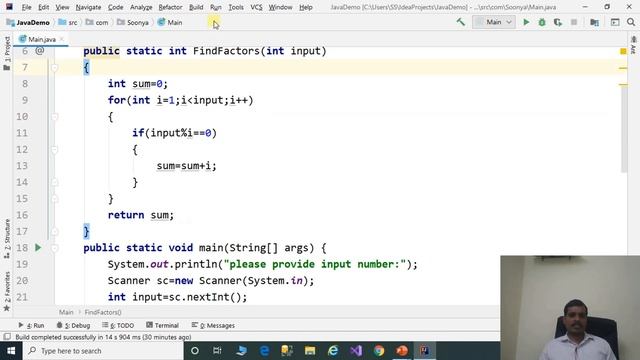This screenshot has width=640, height=360.
Task: Open the Run tool window tab
Action: (x=31, y=325)
